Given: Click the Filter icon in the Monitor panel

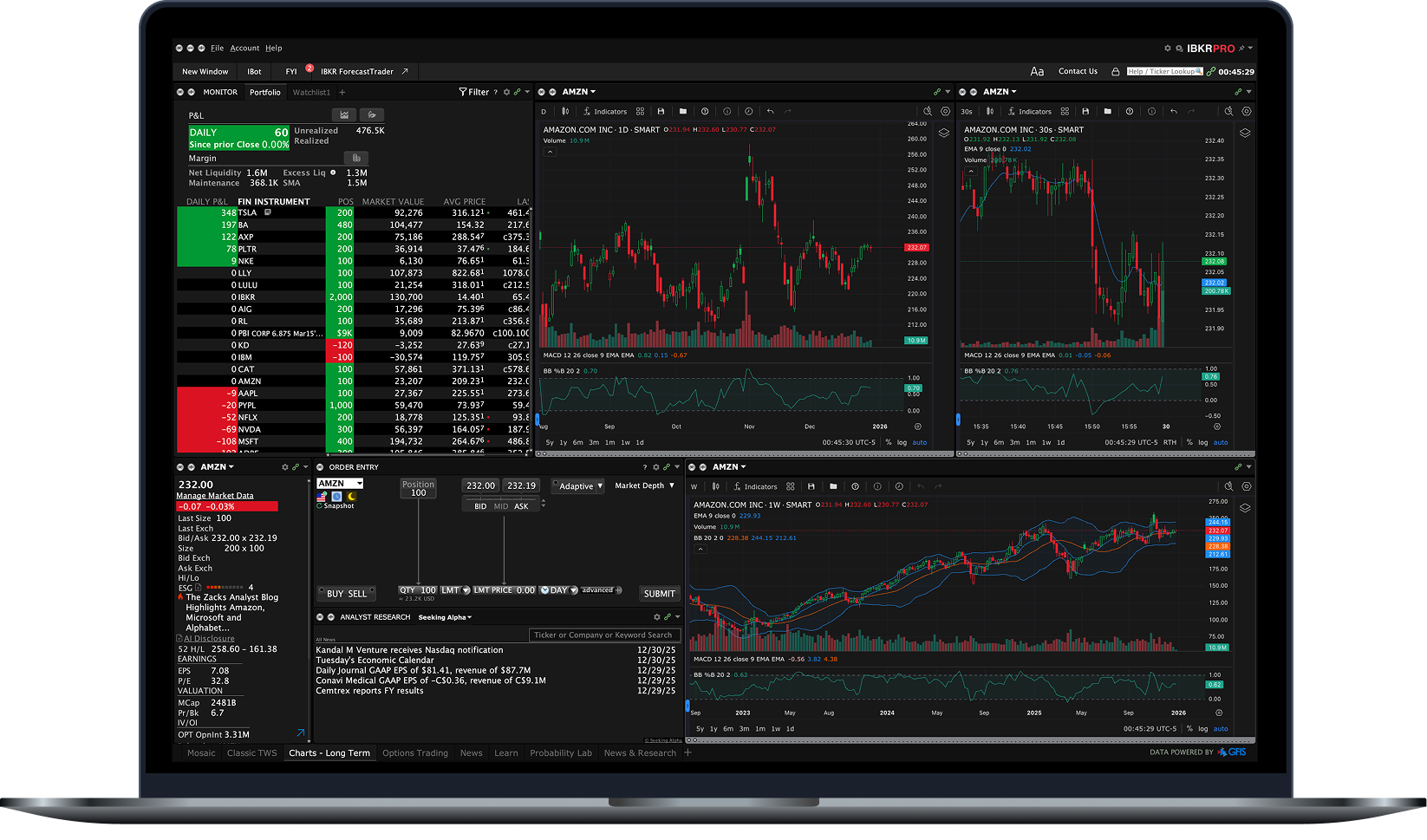Looking at the screenshot, I should point(461,91).
